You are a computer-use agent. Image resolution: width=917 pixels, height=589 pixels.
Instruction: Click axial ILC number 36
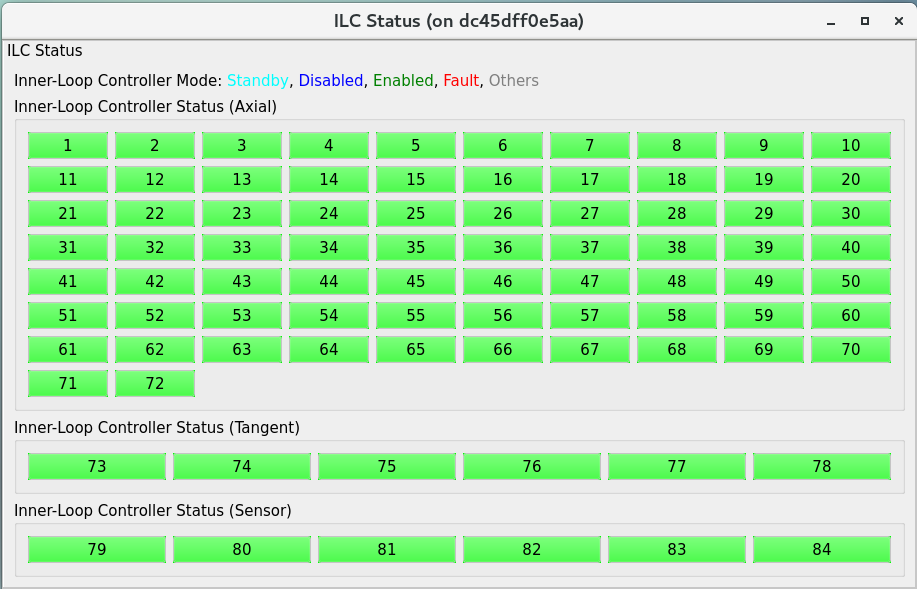click(x=502, y=248)
